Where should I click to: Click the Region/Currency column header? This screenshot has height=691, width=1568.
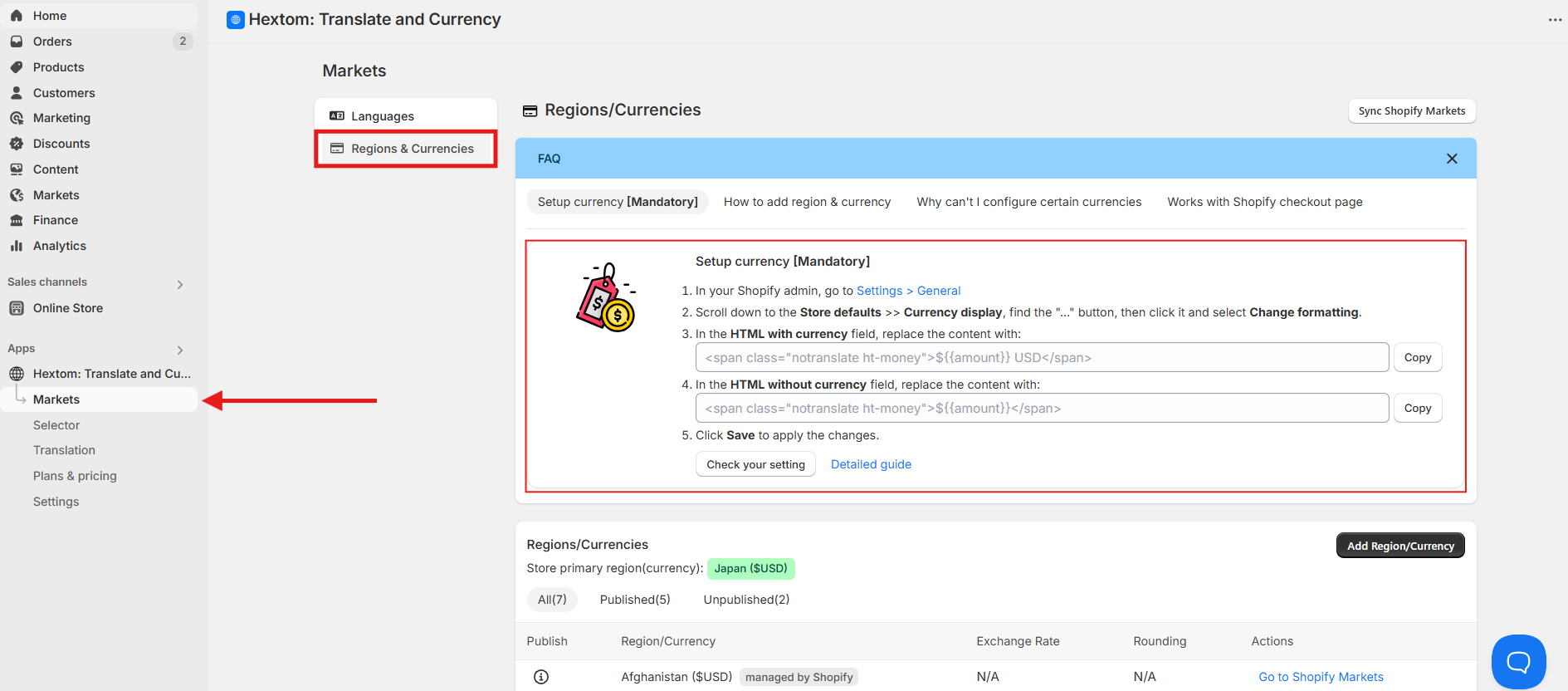[668, 641]
